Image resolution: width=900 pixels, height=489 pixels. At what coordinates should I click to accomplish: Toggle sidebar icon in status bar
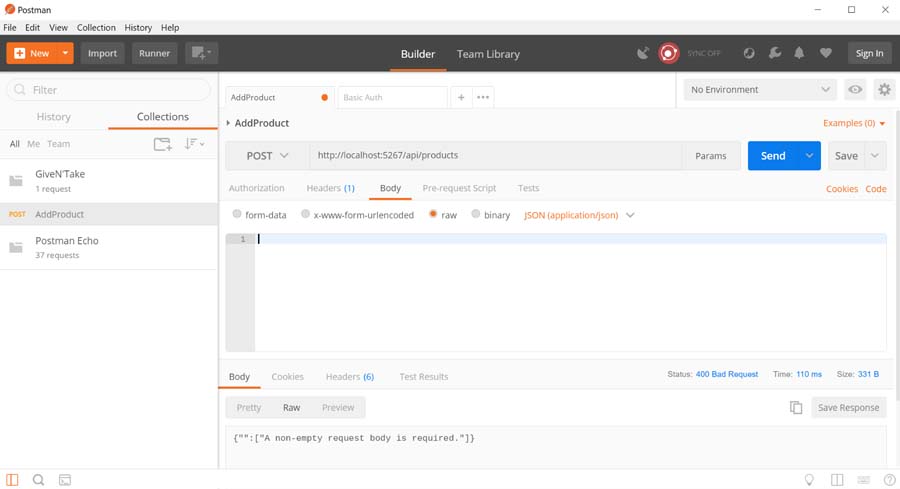coord(12,480)
